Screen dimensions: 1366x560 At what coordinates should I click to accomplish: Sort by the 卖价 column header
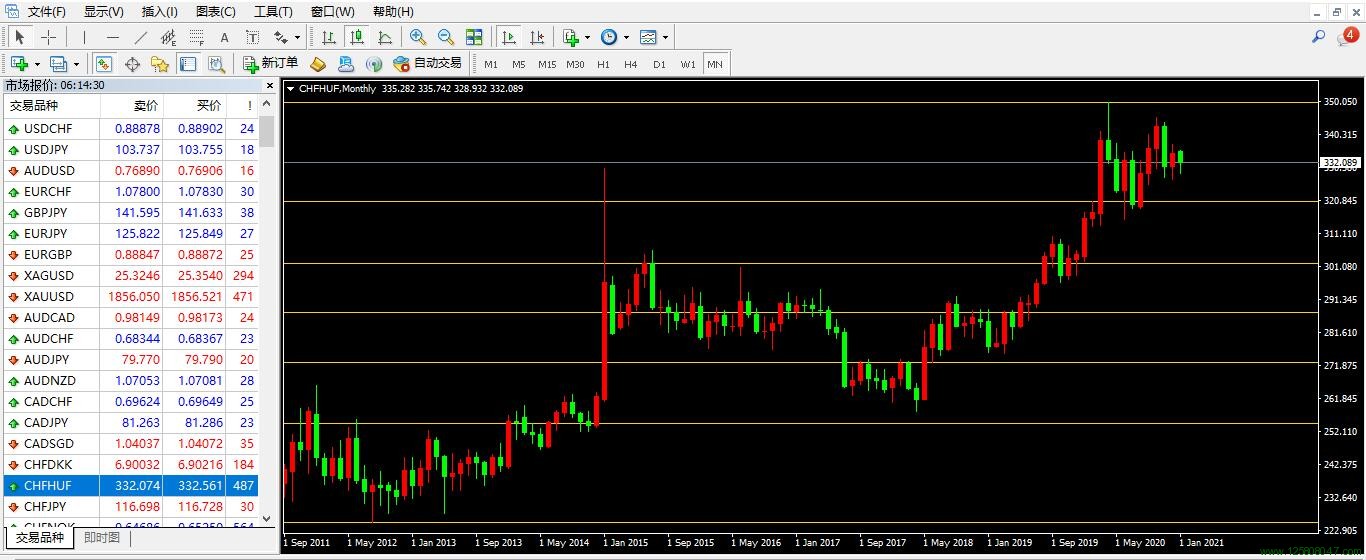(132, 106)
